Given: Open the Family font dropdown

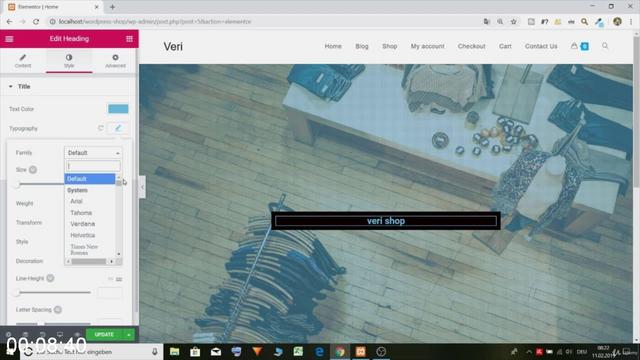Looking at the screenshot, I should (93, 153).
